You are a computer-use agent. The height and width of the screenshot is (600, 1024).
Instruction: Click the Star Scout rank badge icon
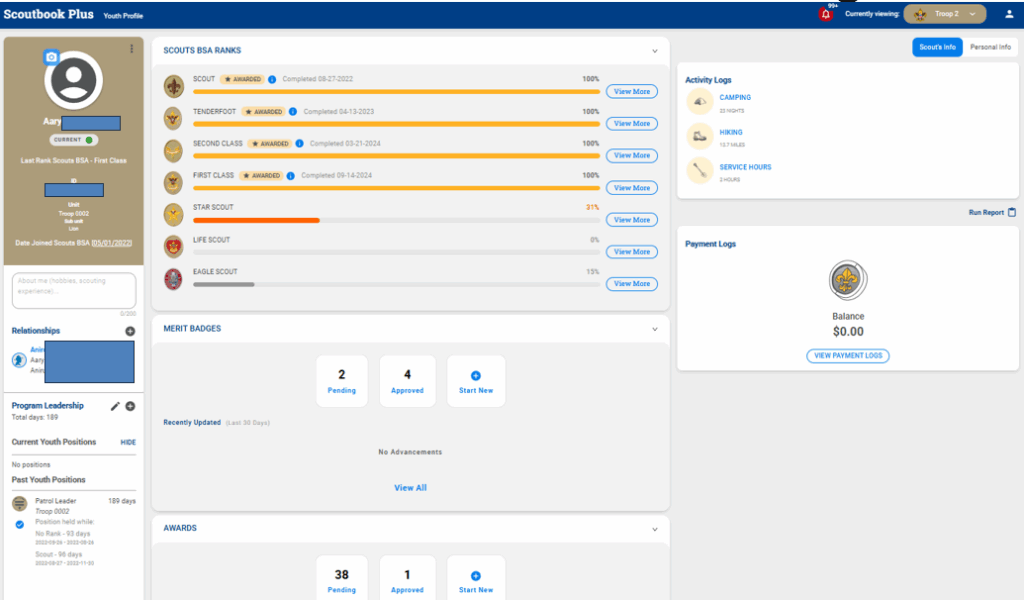tap(173, 214)
